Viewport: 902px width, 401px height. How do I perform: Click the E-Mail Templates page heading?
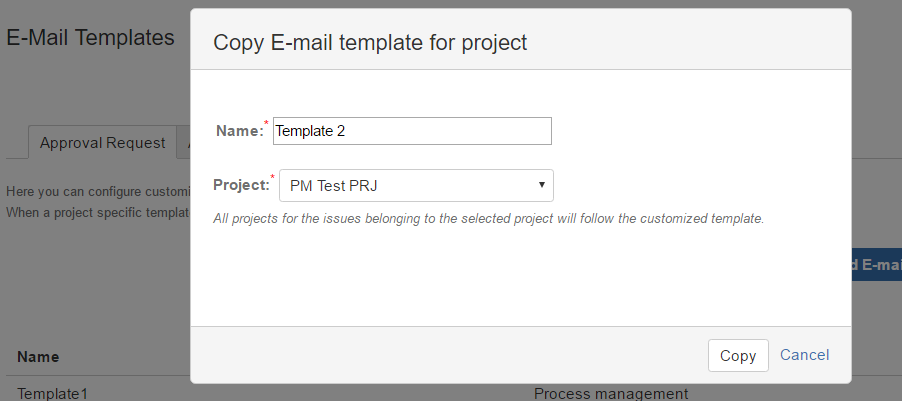tap(90, 38)
